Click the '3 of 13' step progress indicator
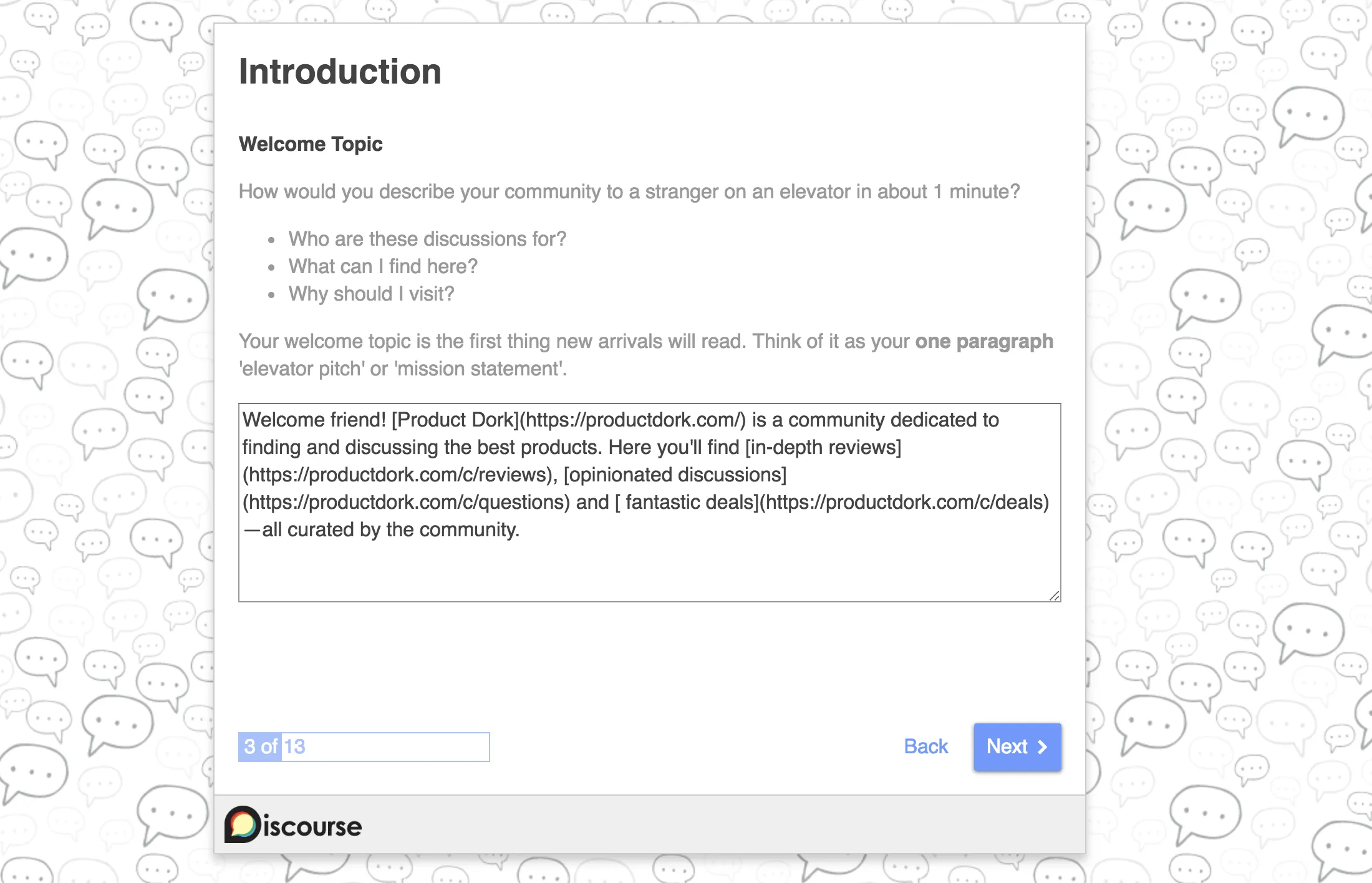This screenshot has width=1372, height=883. (274, 746)
